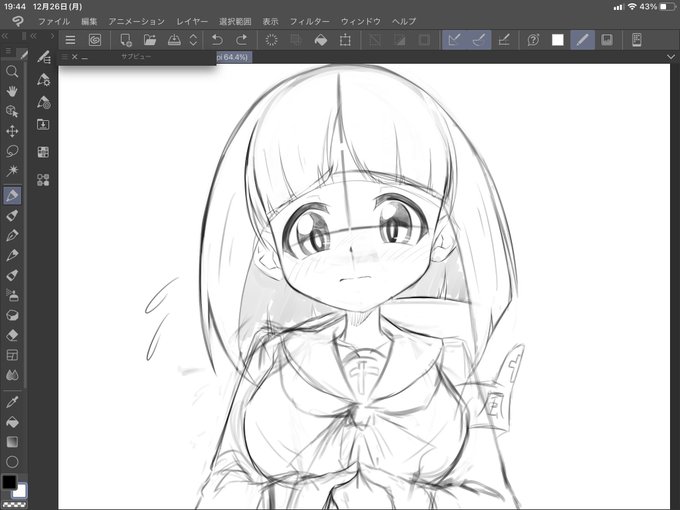This screenshot has width=680, height=510.
Task: Redo the undone action
Action: pos(242,40)
